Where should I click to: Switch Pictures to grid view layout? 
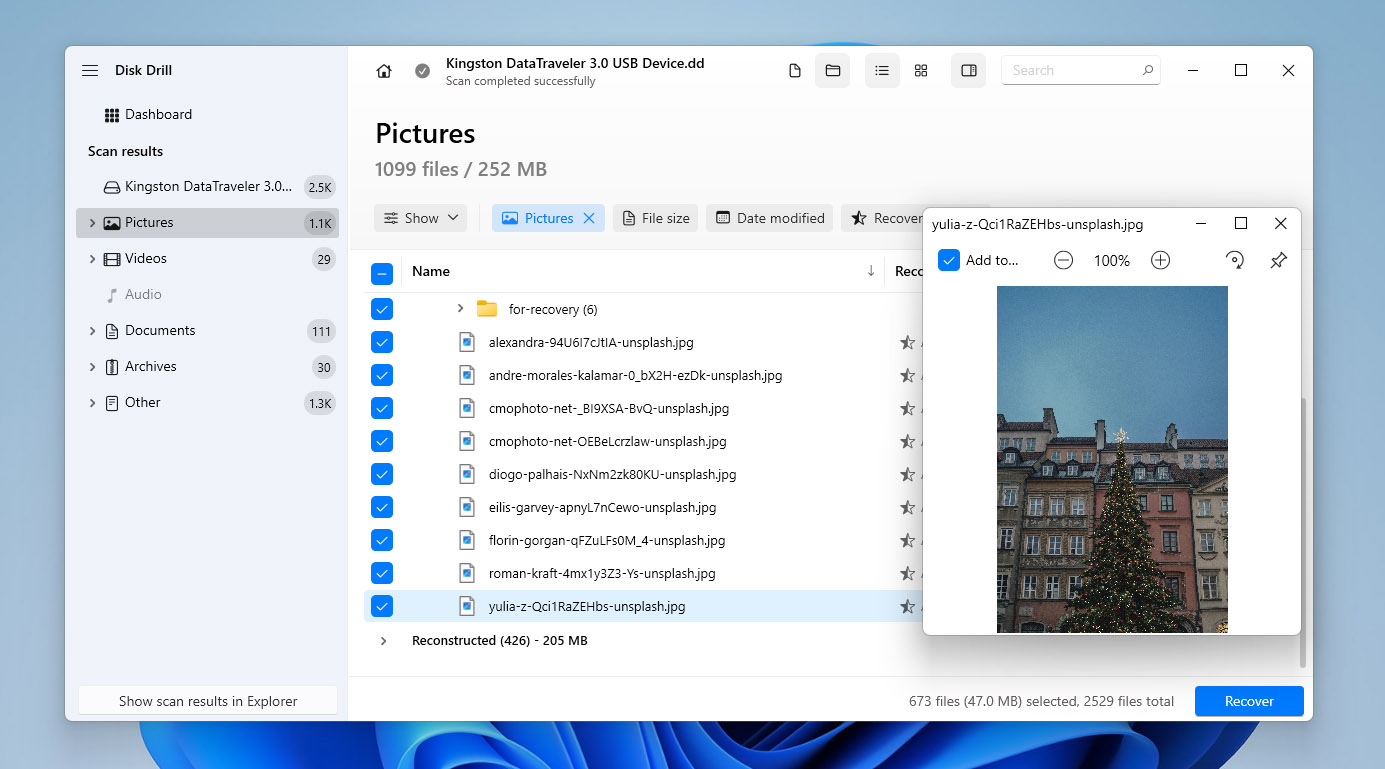tap(920, 70)
